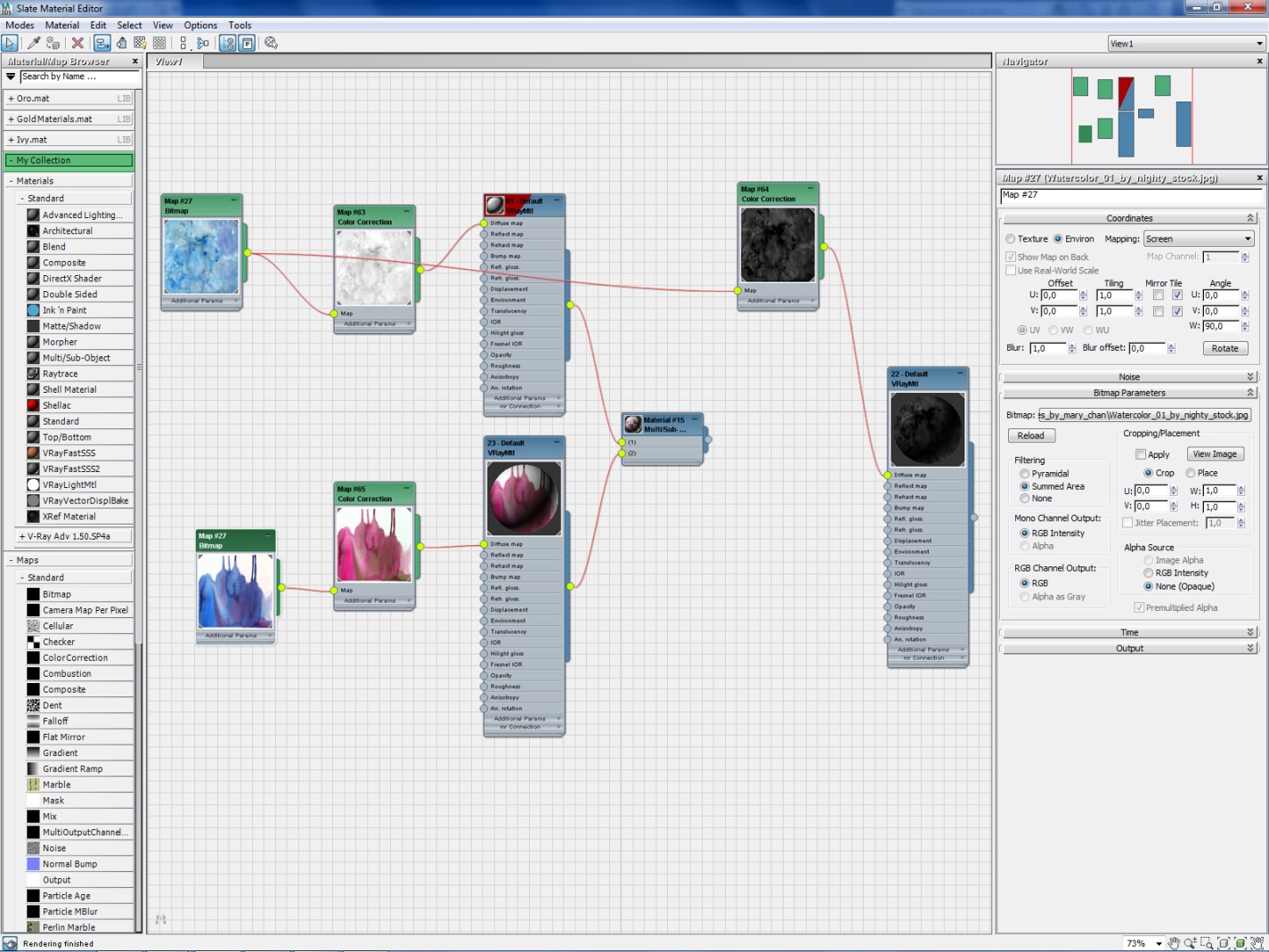Image resolution: width=1269 pixels, height=952 pixels.
Task: Expand the Time rollout
Action: click(1129, 632)
